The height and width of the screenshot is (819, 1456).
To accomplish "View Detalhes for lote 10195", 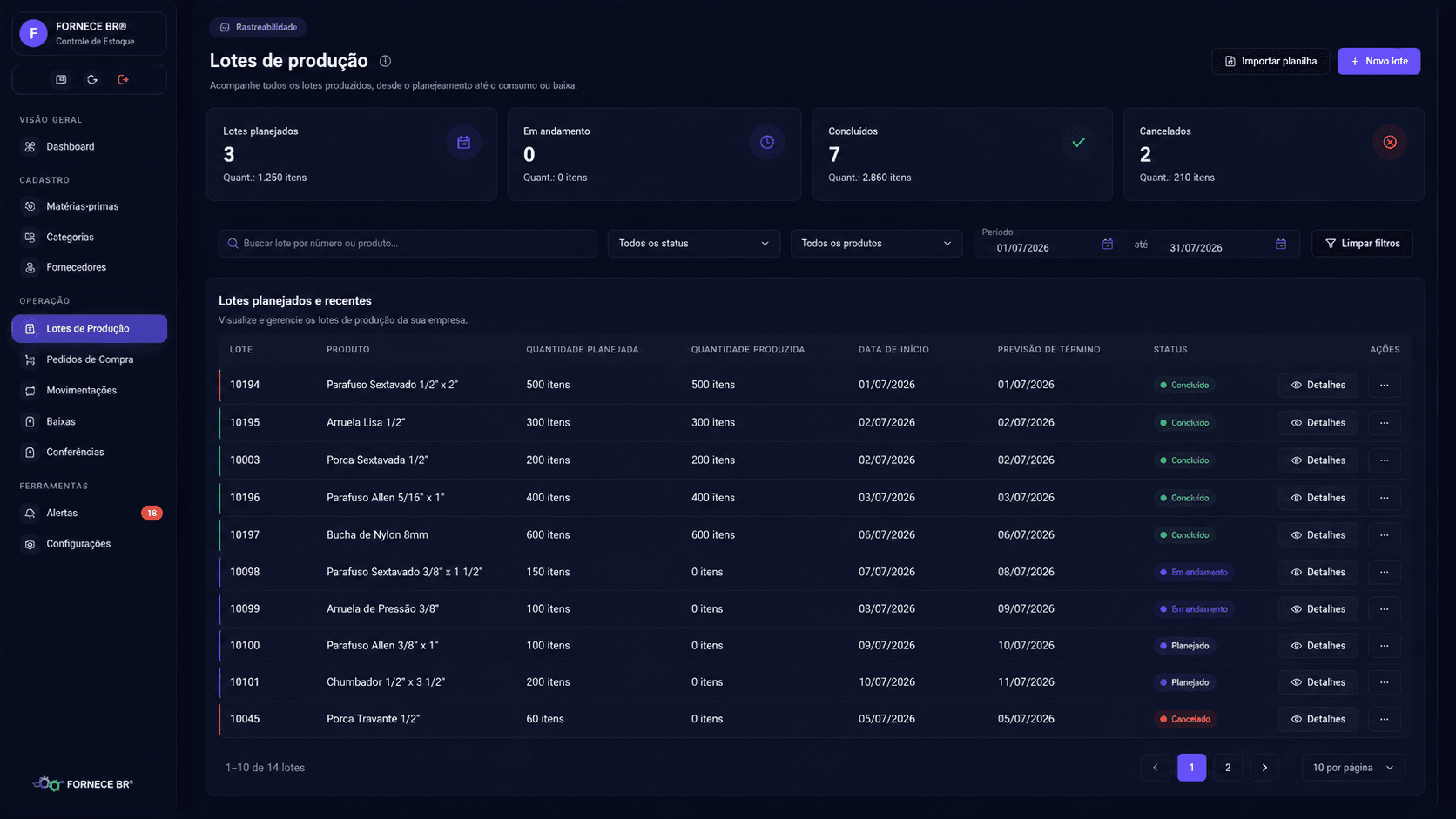I will [1318, 422].
